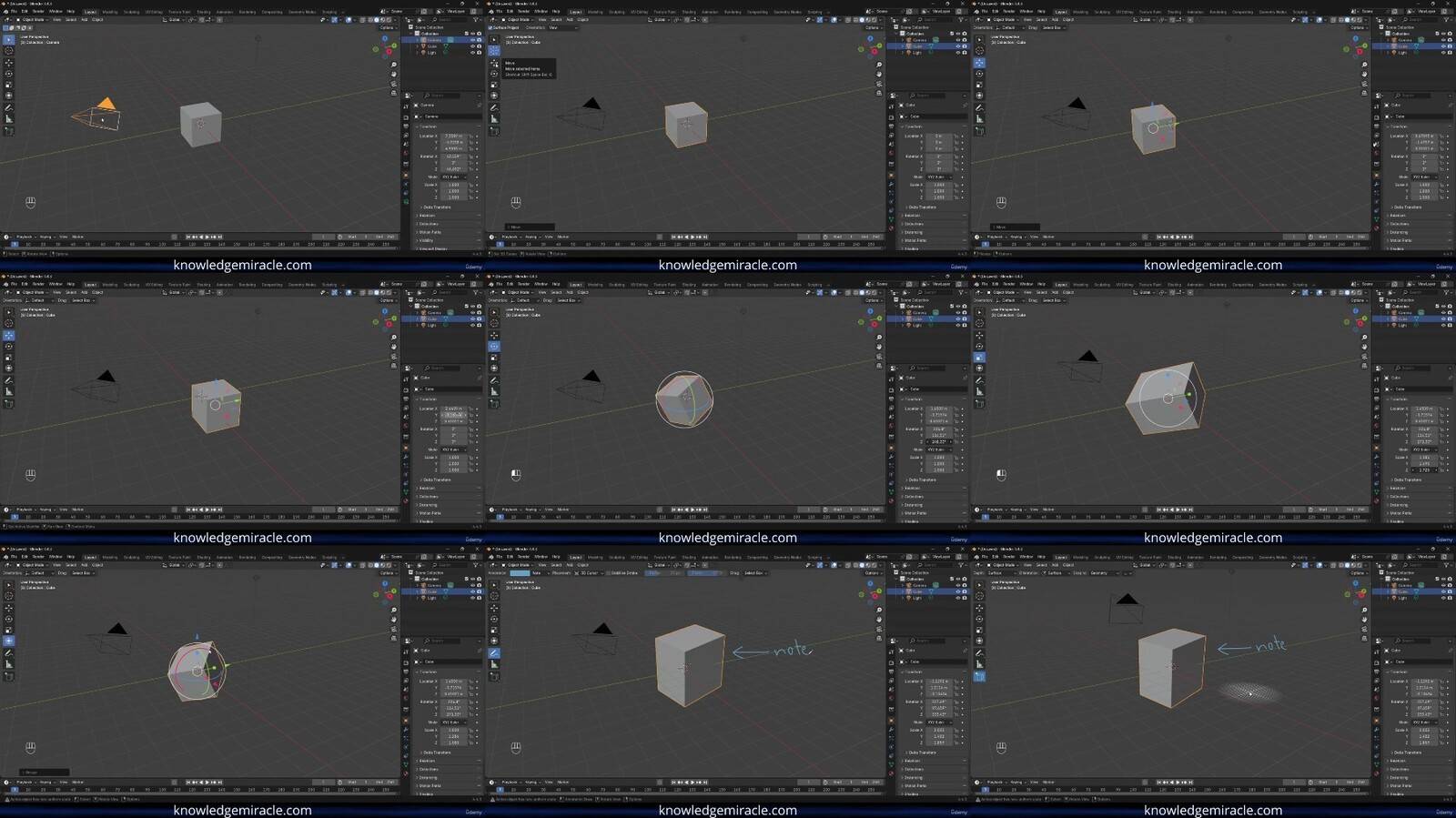Select the Select Box tool in top-left frame

point(9,39)
